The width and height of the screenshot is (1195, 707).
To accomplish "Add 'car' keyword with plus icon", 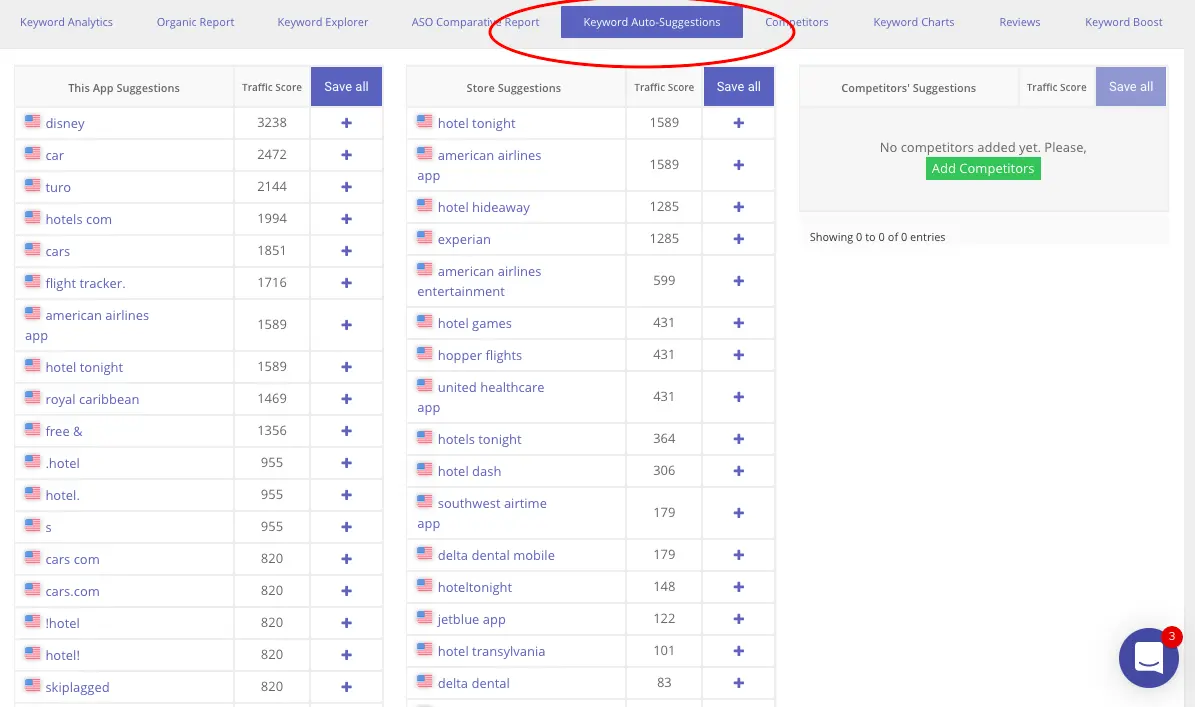I will (346, 155).
